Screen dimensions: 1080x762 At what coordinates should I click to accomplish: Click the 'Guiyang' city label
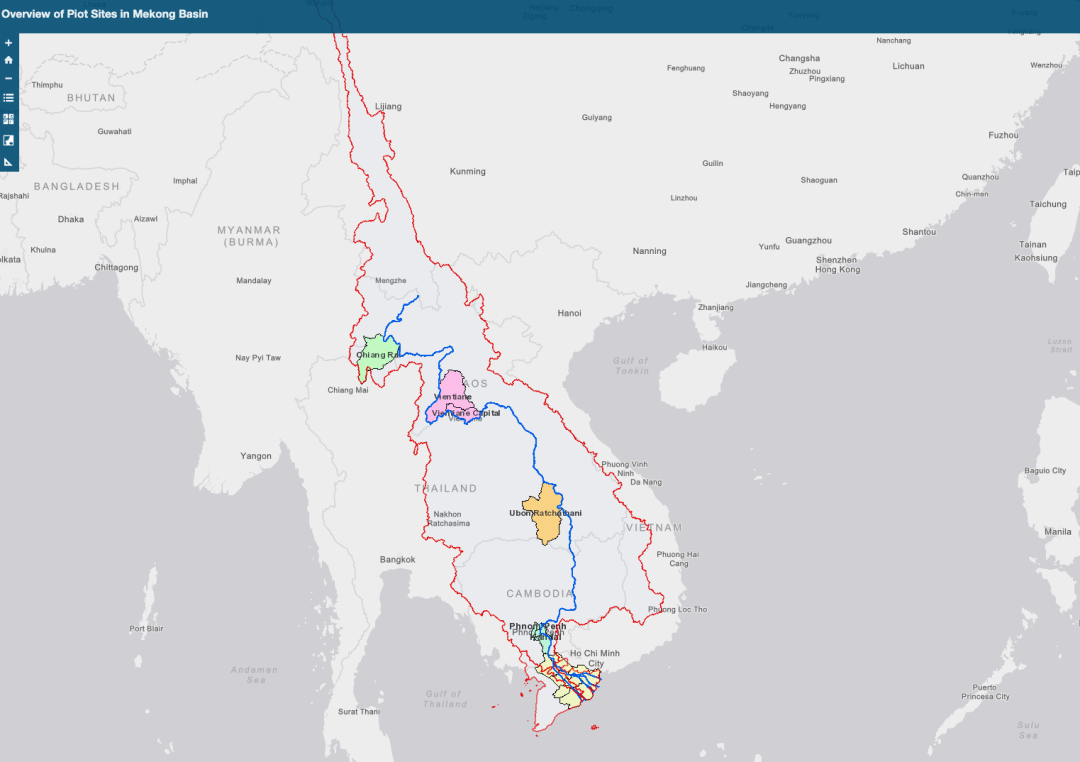[596, 117]
